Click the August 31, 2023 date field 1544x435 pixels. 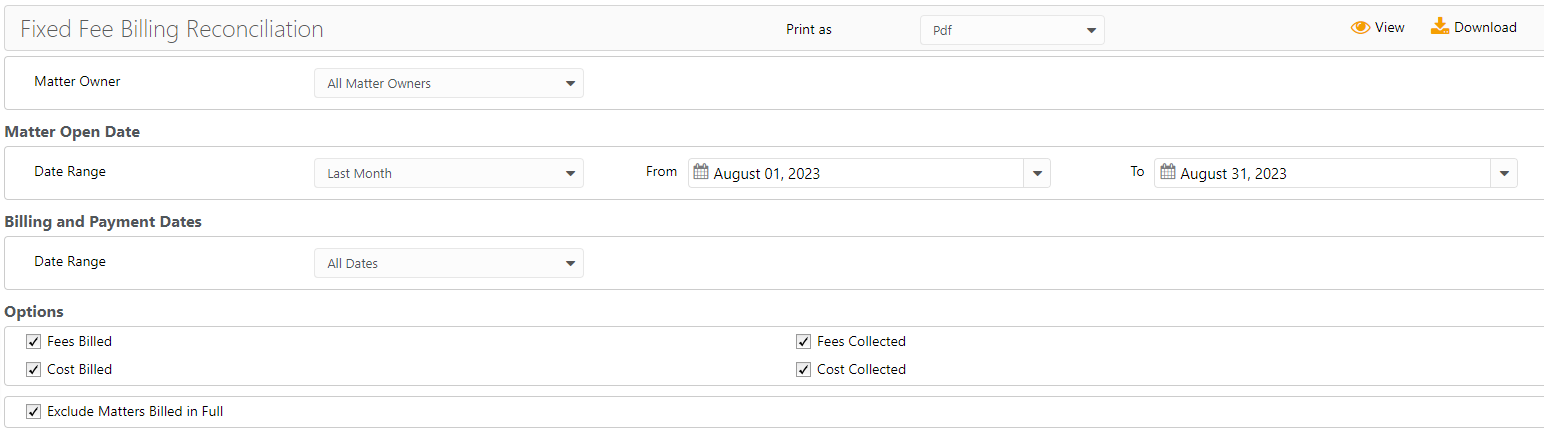pyautogui.click(x=1320, y=174)
